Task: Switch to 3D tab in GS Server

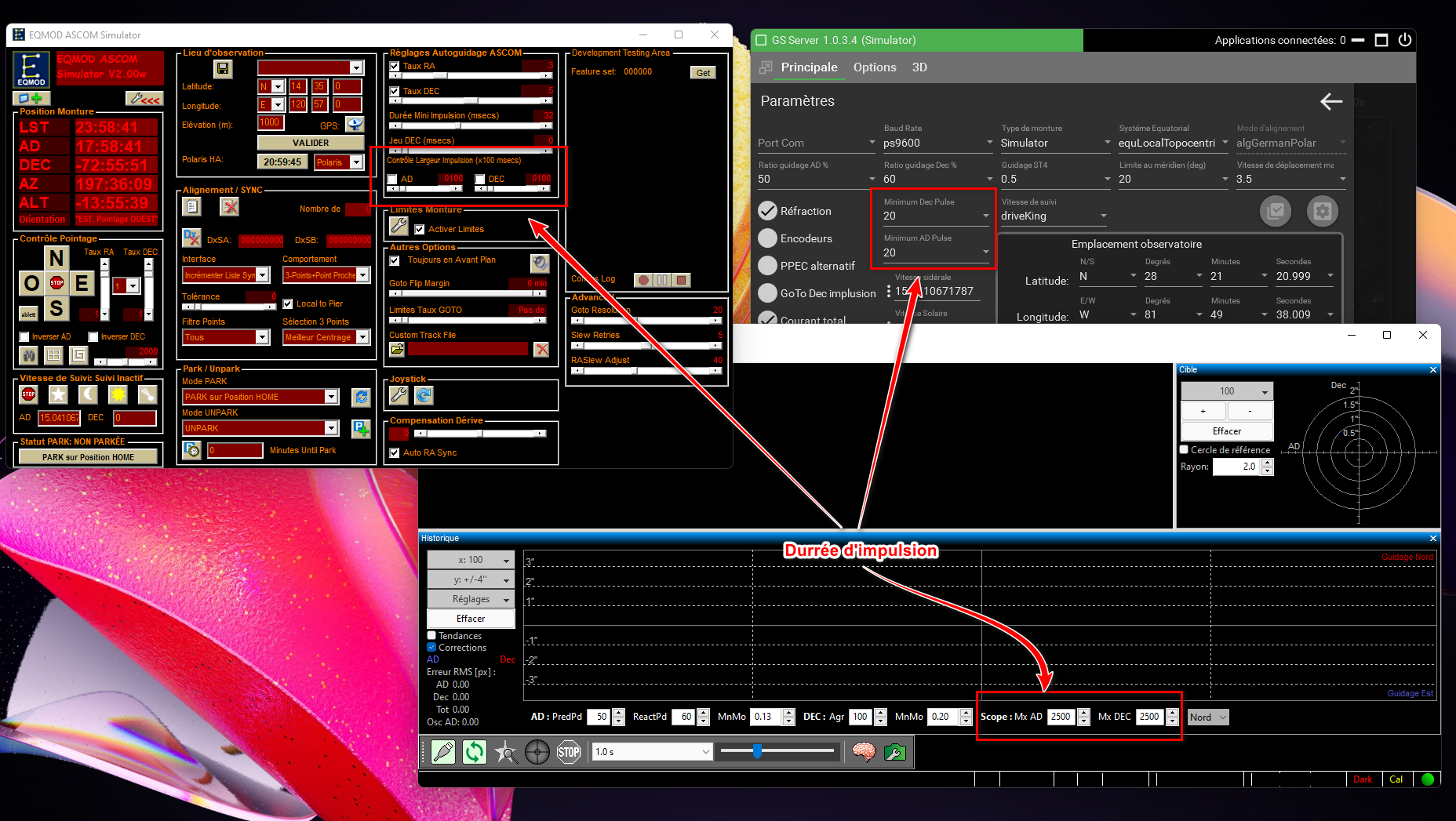Action: tap(919, 67)
